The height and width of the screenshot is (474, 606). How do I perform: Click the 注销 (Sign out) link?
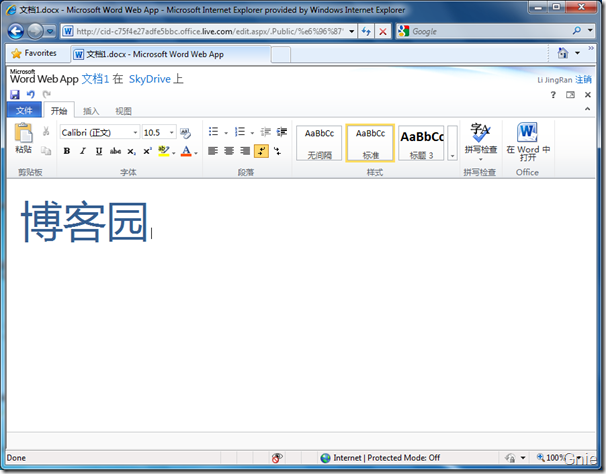click(x=583, y=80)
